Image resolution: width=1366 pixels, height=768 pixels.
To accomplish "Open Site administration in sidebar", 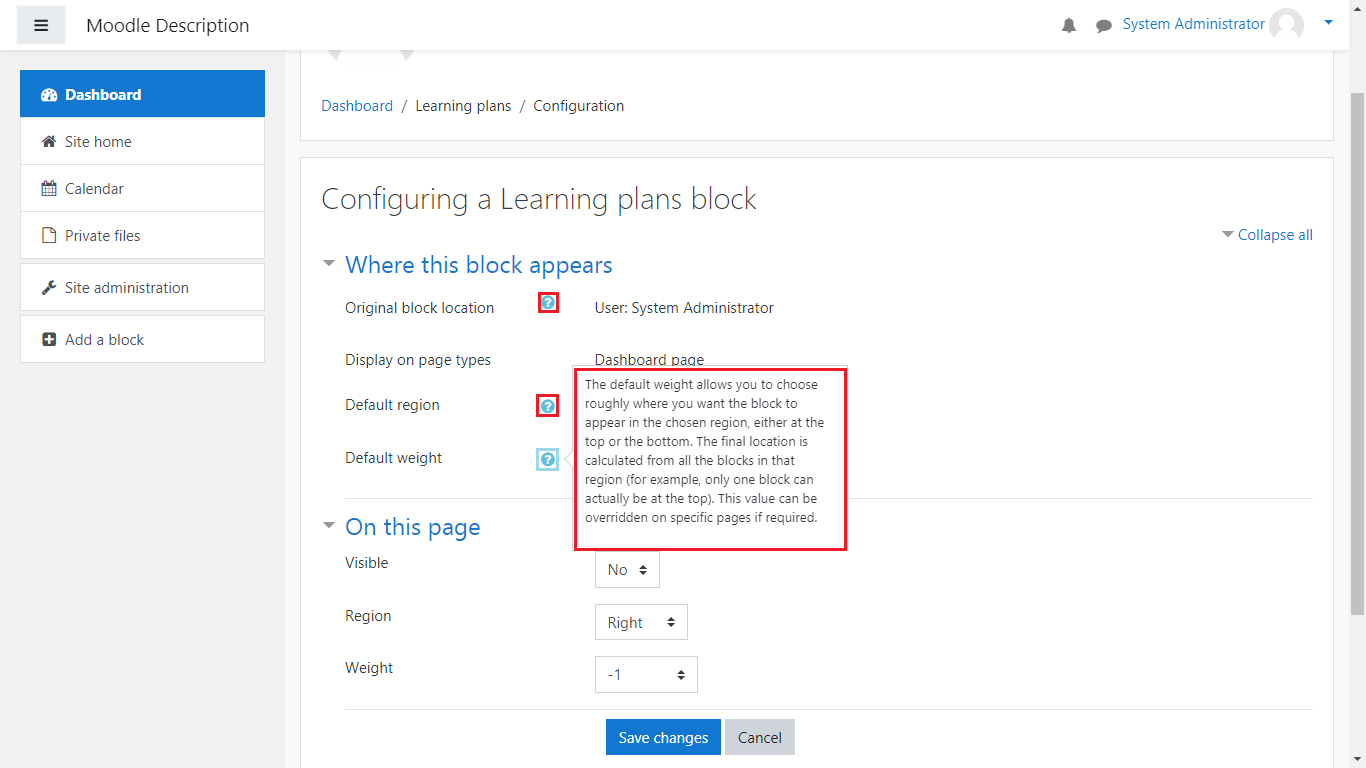I will point(126,288).
